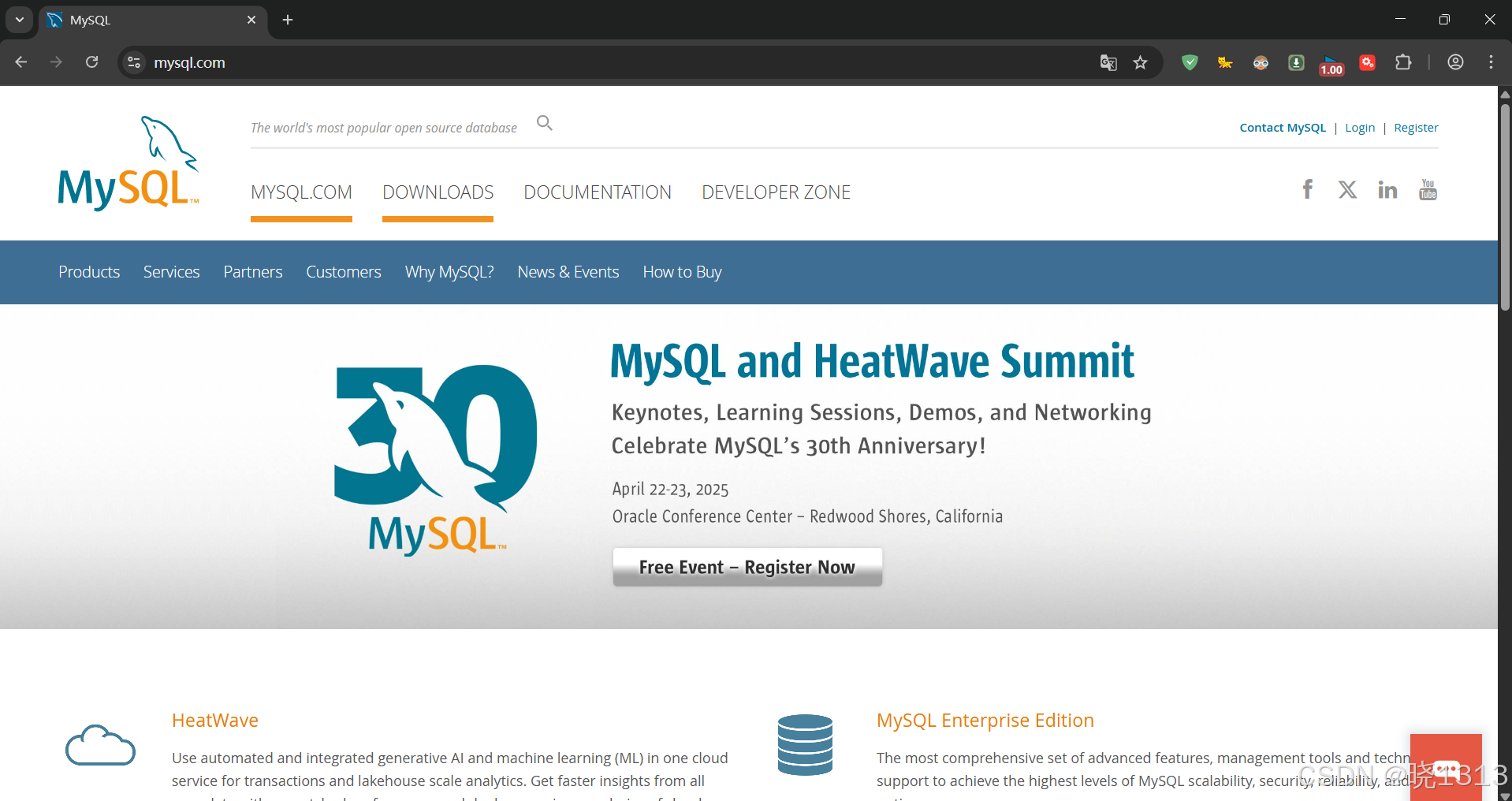Click the Register link
Image resolution: width=1512 pixels, height=801 pixels.
1416,128
